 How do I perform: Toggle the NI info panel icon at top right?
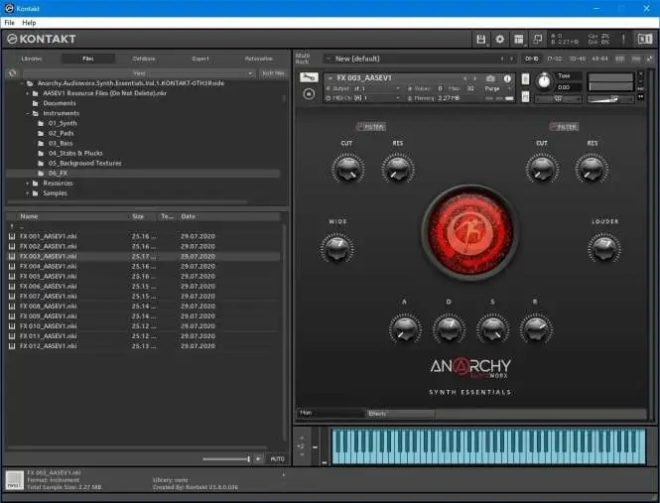tap(644, 39)
